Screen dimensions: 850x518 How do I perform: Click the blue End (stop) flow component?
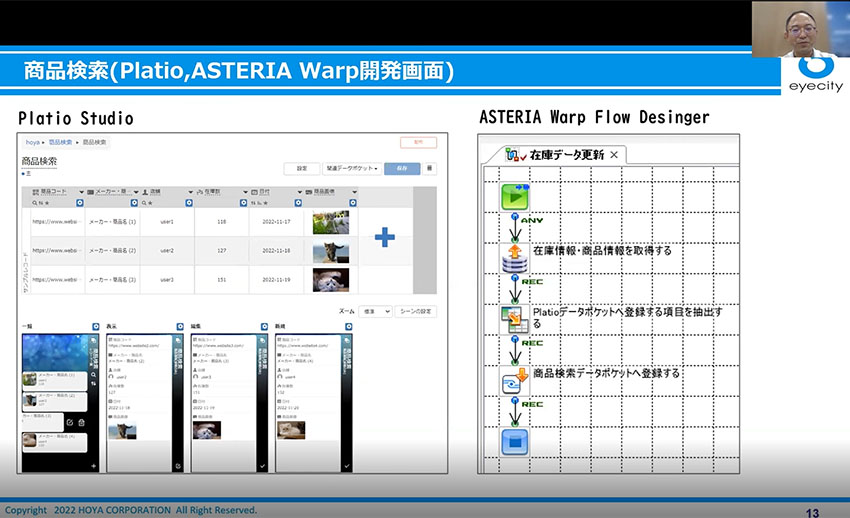coord(514,442)
